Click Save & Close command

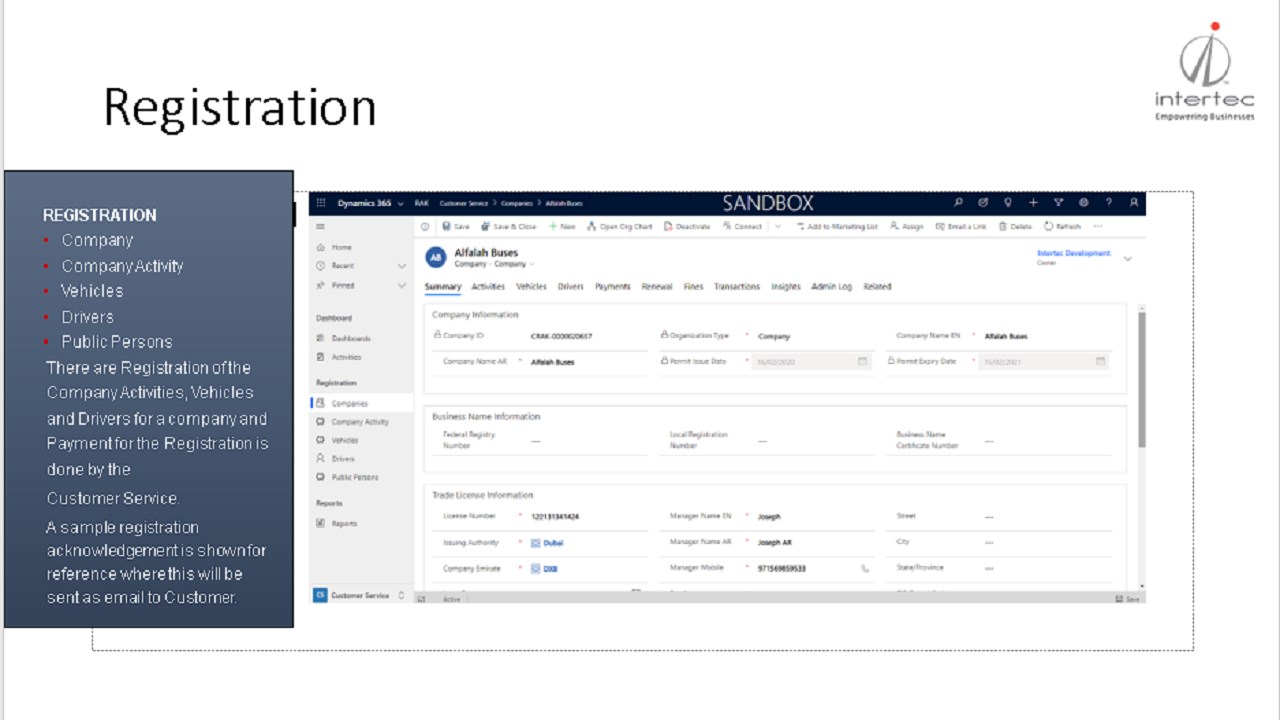click(509, 227)
